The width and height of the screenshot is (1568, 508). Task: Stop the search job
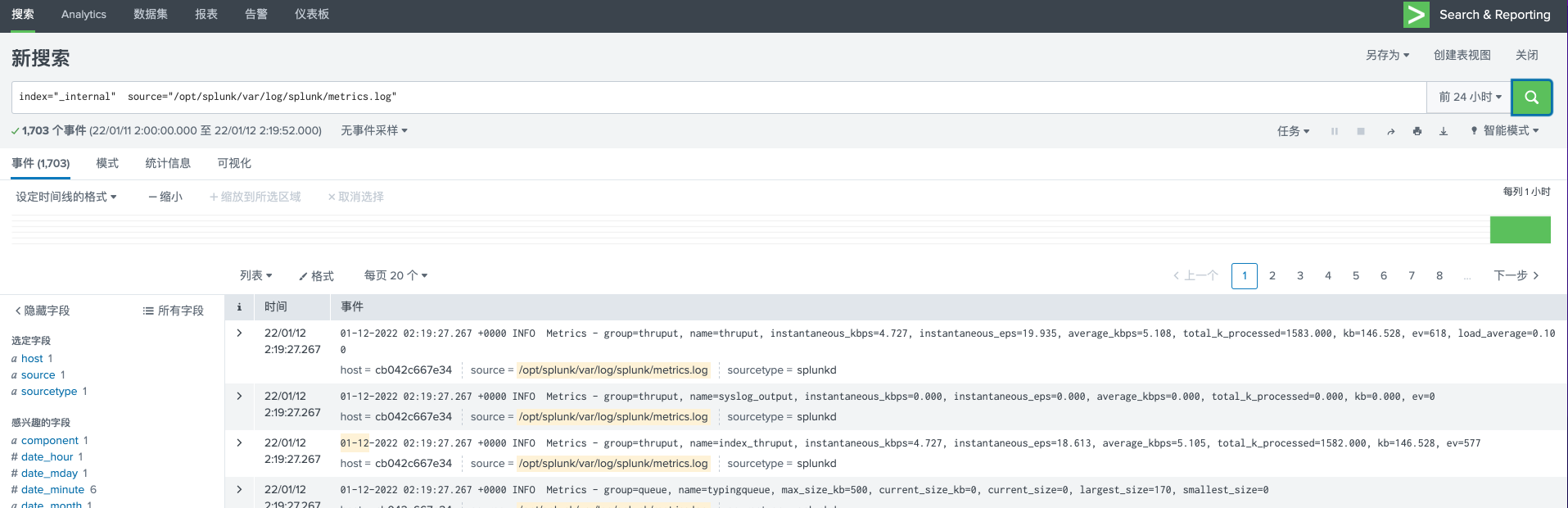1361,131
